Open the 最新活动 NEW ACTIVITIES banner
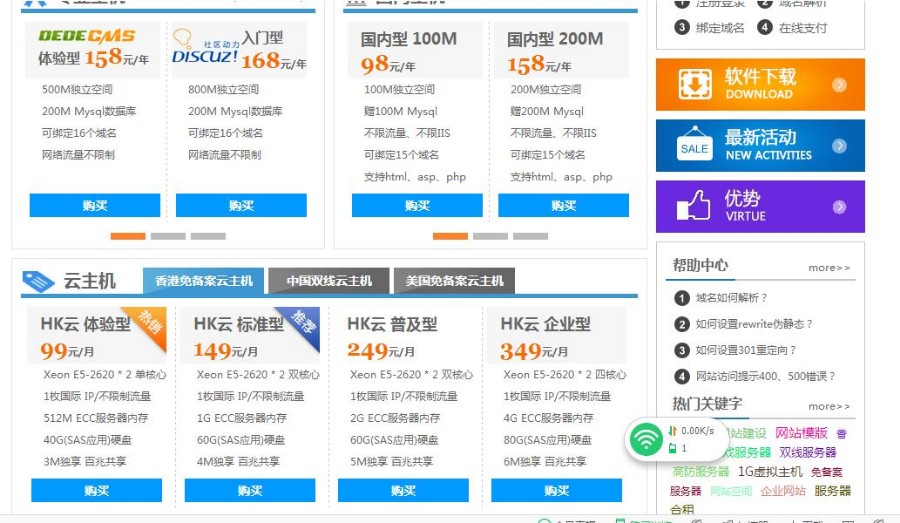This screenshot has width=900, height=523. (760, 145)
